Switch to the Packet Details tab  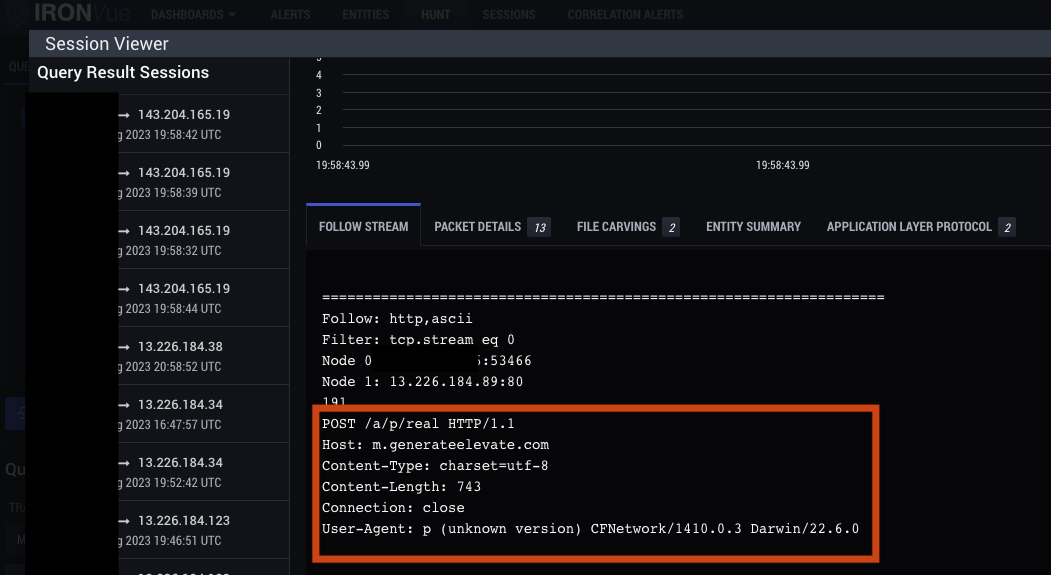tap(492, 227)
